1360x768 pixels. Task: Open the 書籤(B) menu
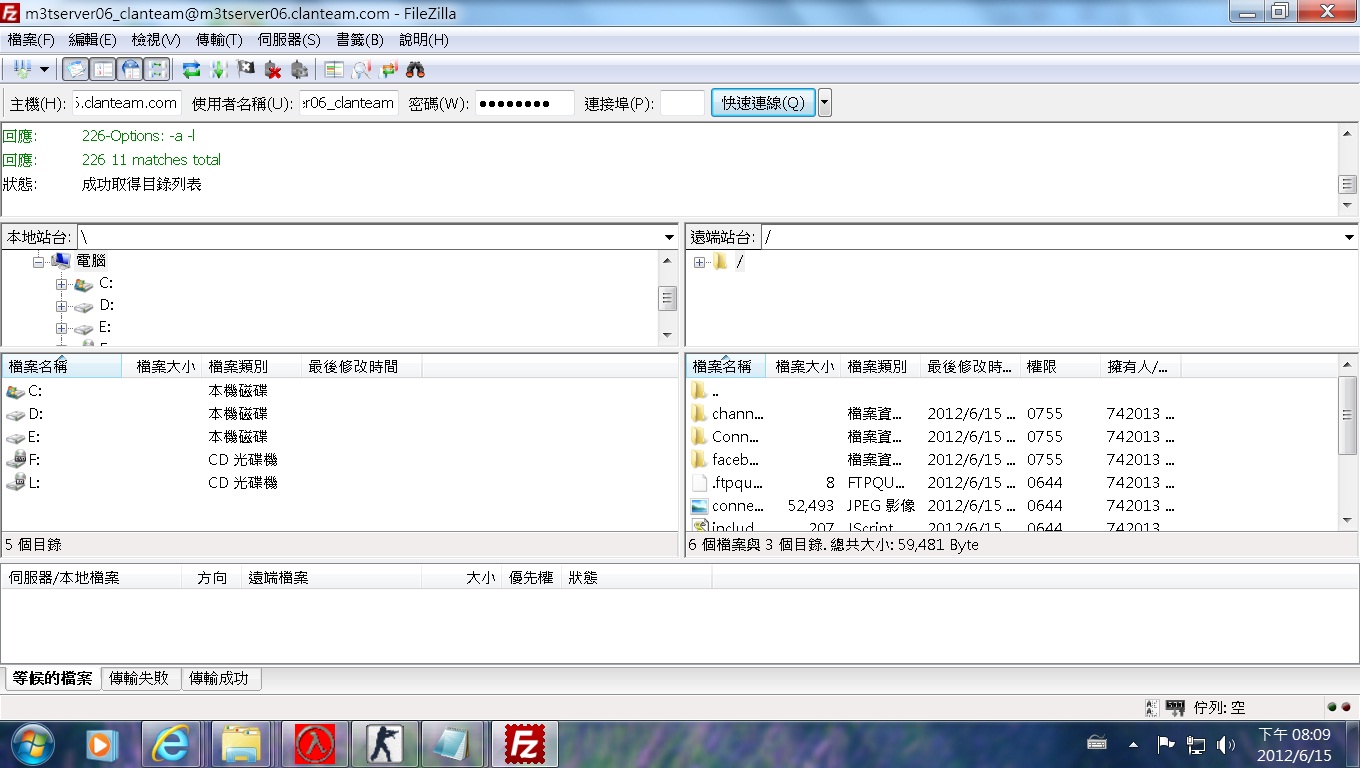pos(360,40)
